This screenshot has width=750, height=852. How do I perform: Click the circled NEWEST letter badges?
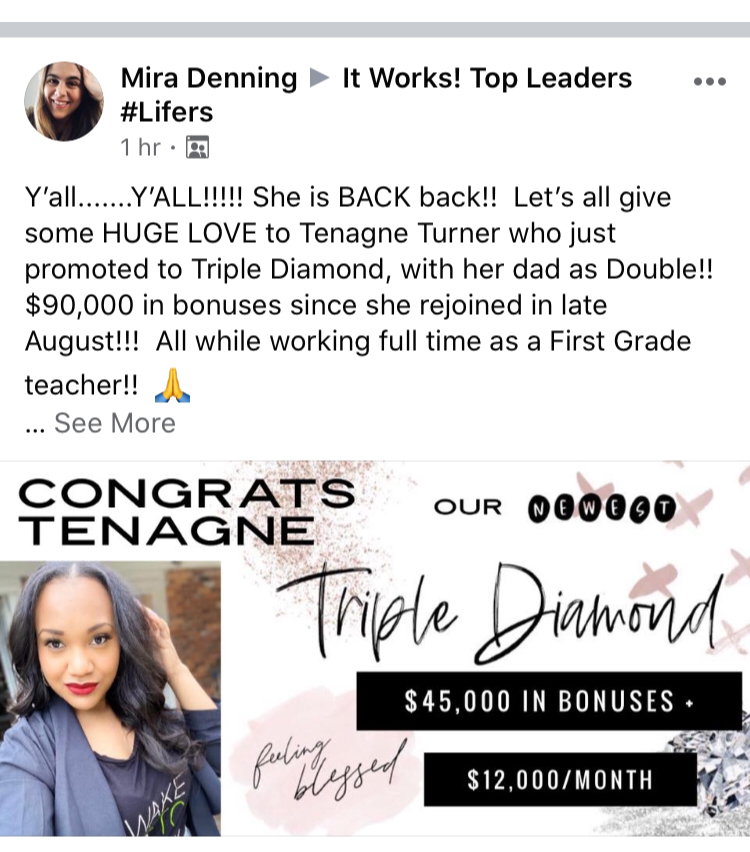601,509
